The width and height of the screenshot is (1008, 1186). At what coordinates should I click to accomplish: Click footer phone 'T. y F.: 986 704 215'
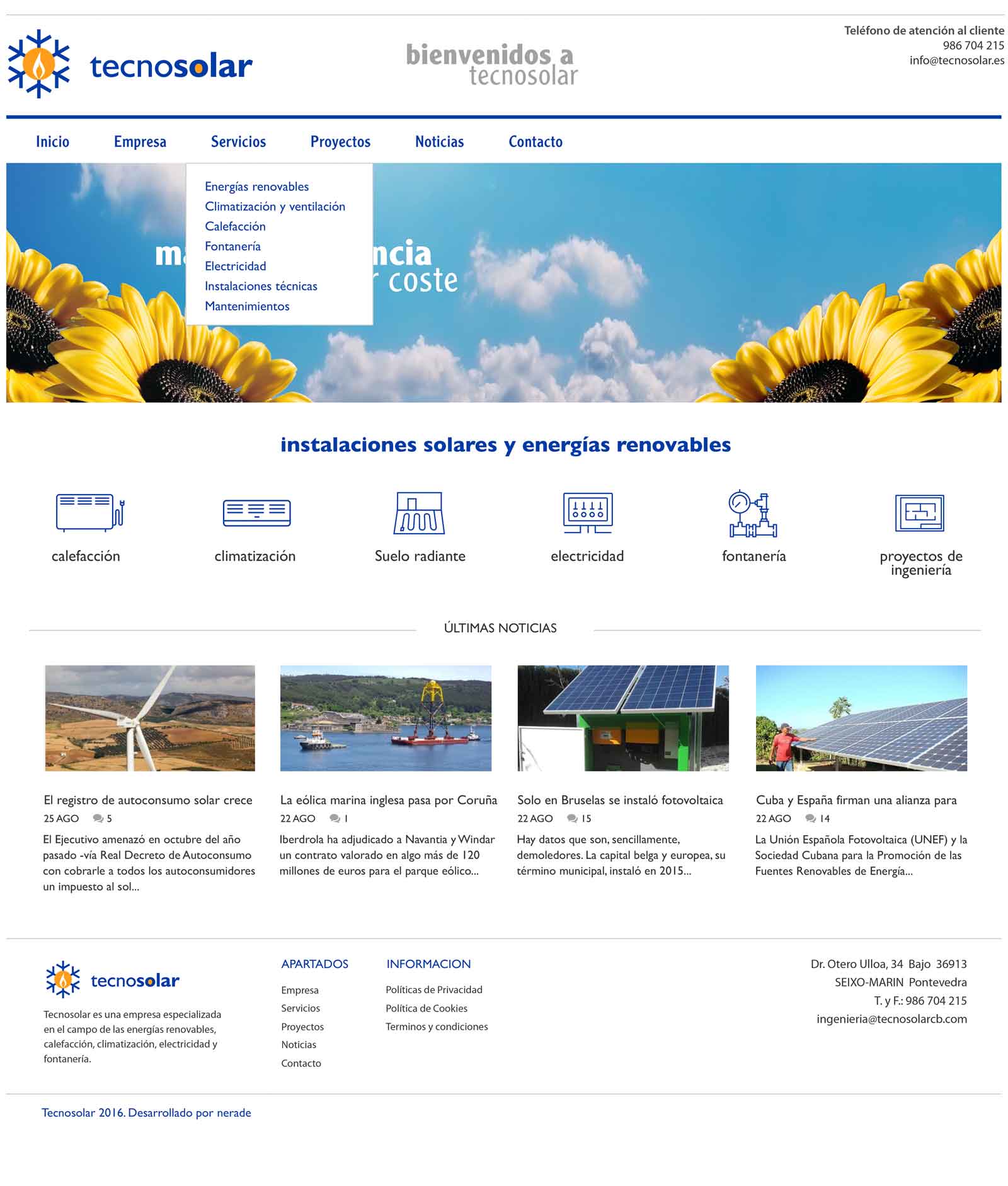click(920, 1001)
